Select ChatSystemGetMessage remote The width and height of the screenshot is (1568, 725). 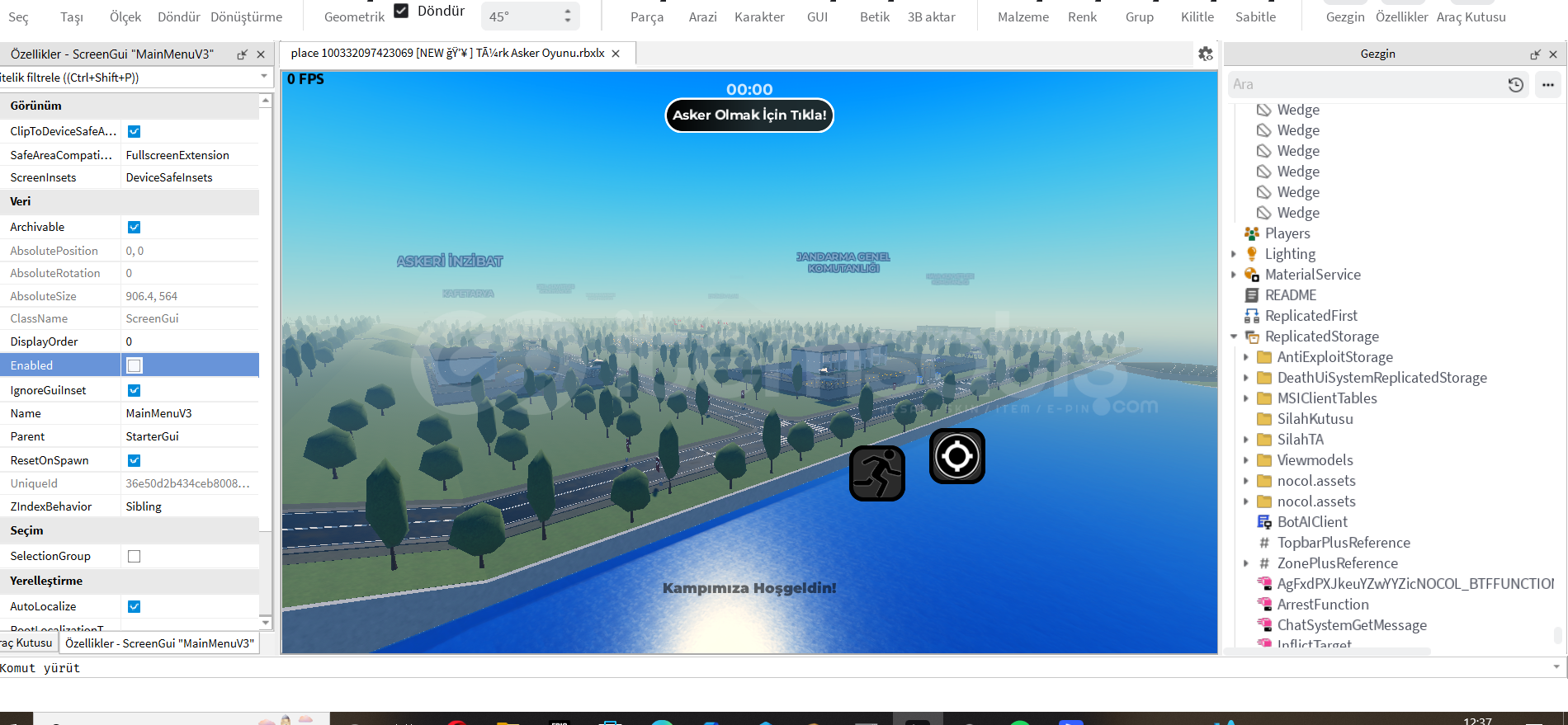click(x=1351, y=625)
